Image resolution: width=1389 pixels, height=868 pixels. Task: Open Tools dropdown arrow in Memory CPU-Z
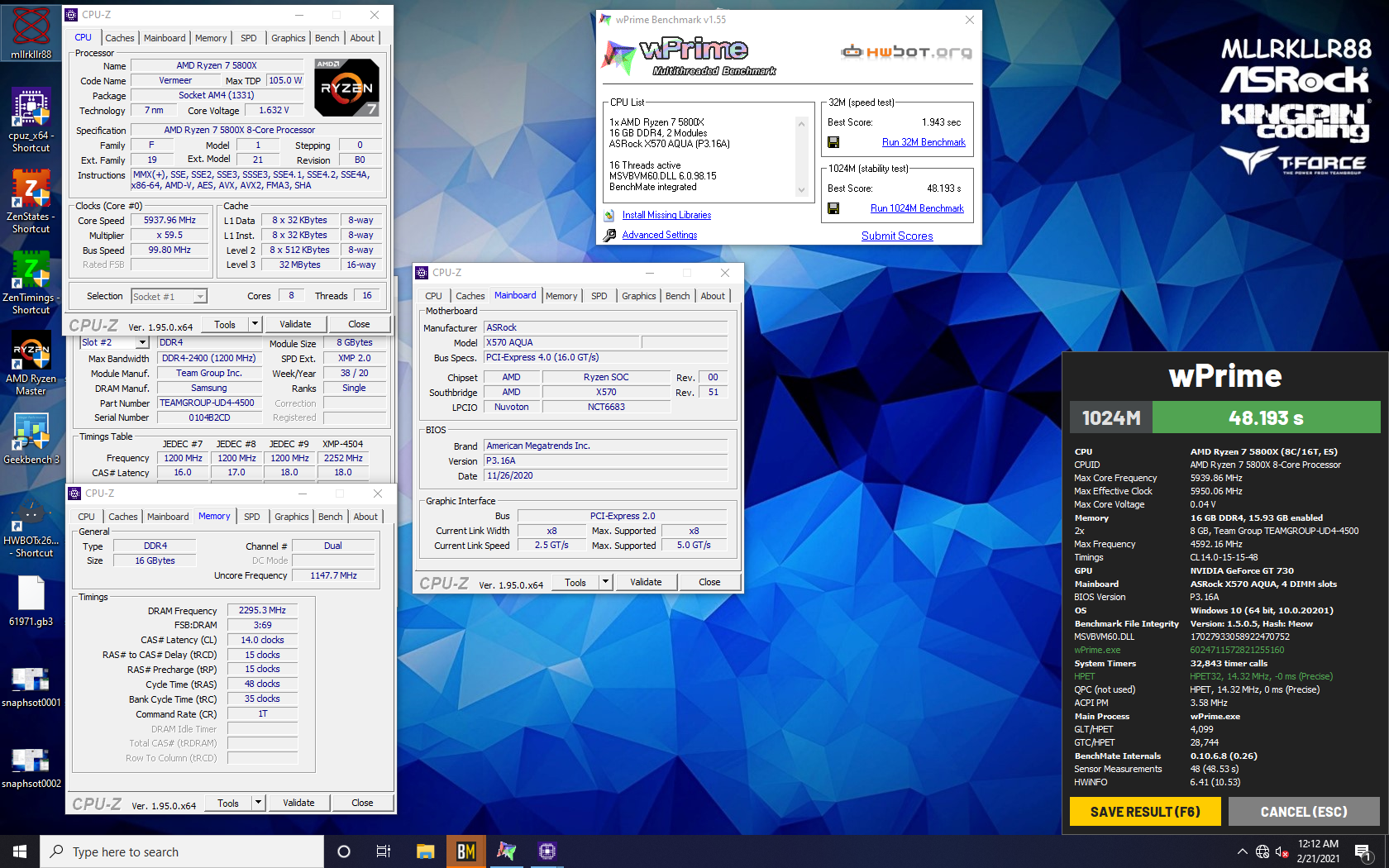click(x=259, y=803)
